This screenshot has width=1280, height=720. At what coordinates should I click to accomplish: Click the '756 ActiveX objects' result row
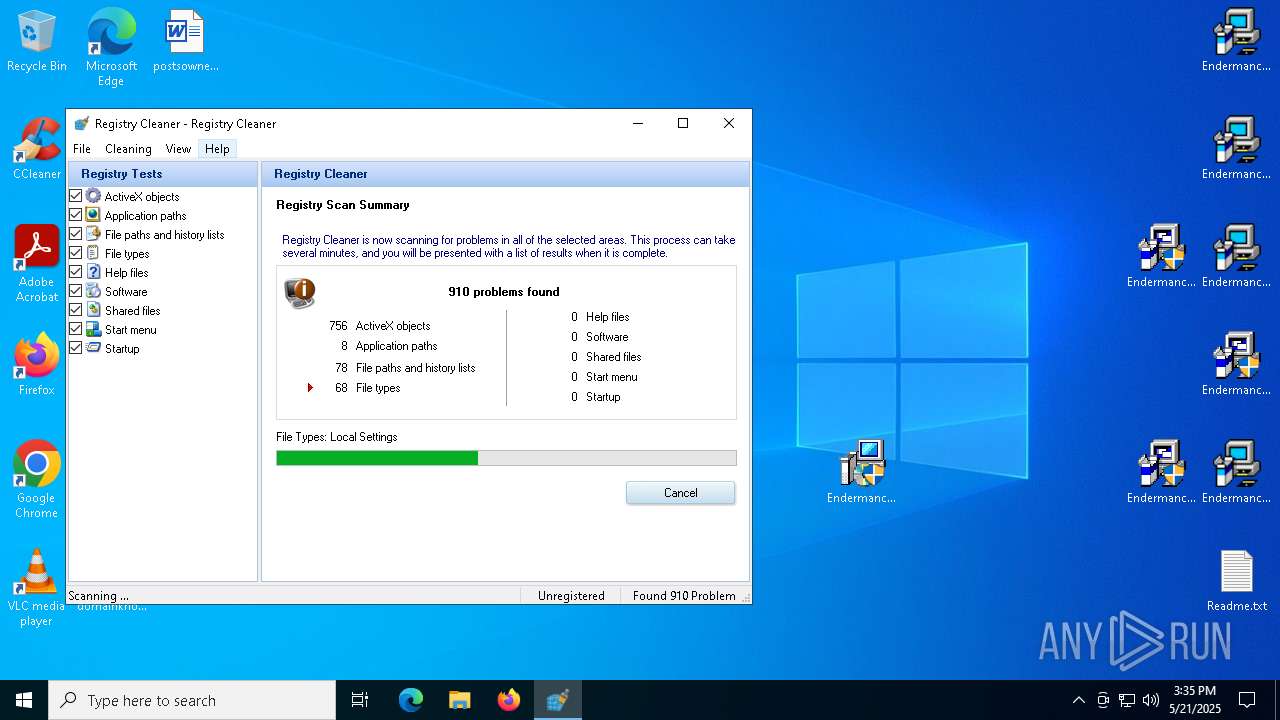(x=380, y=326)
